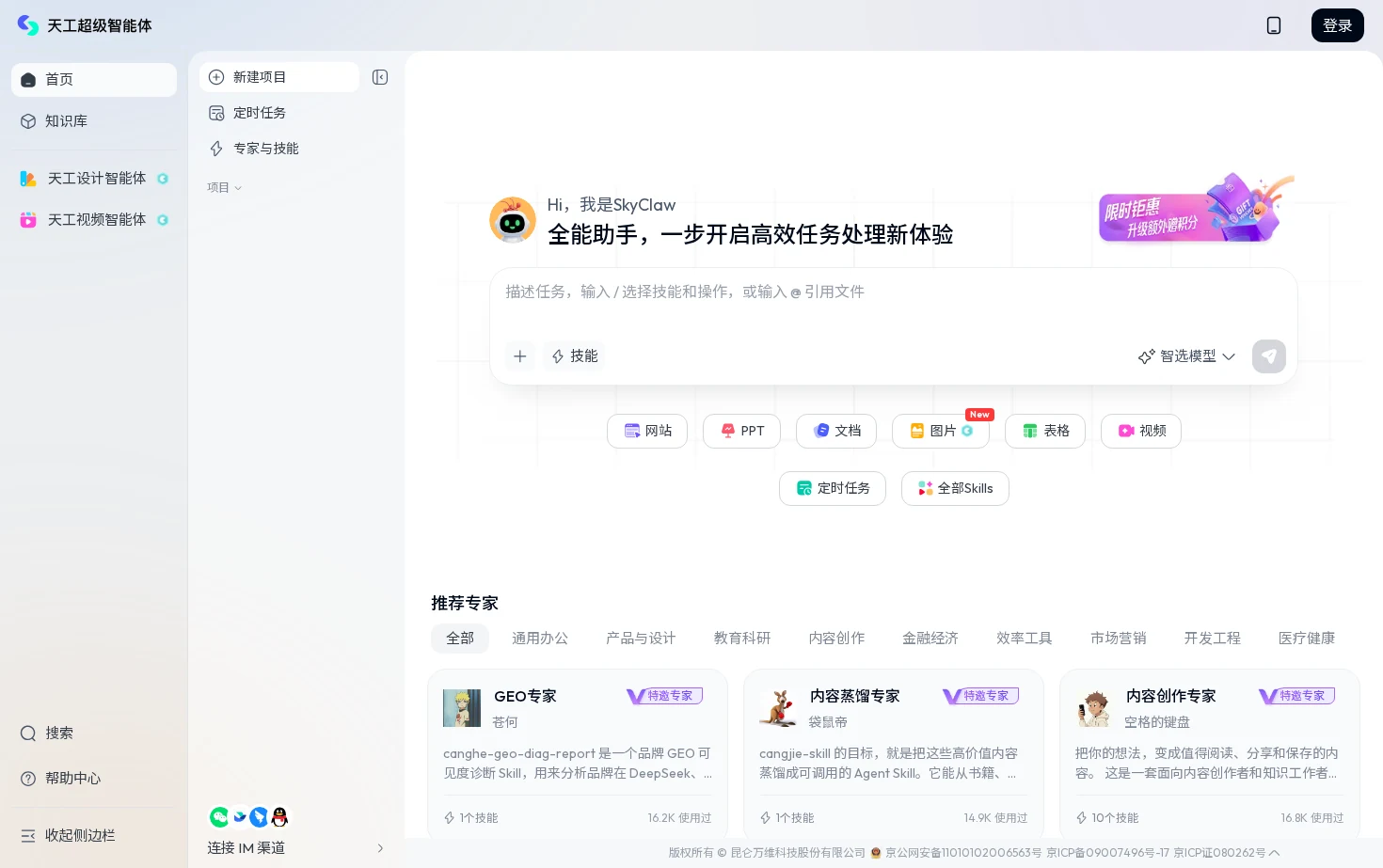Click the 登录 login button
The height and width of the screenshot is (868, 1383).
[1337, 25]
